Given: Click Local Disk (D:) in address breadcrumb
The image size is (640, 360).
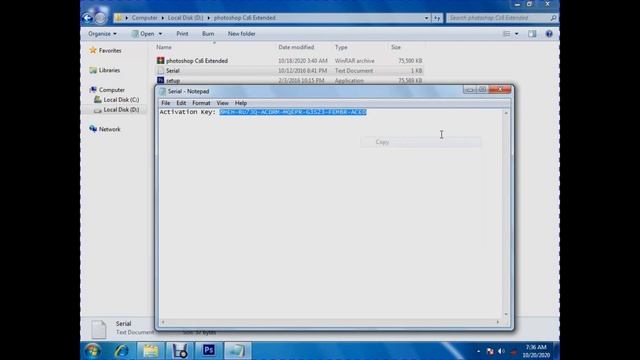Looking at the screenshot, I should pos(185,18).
